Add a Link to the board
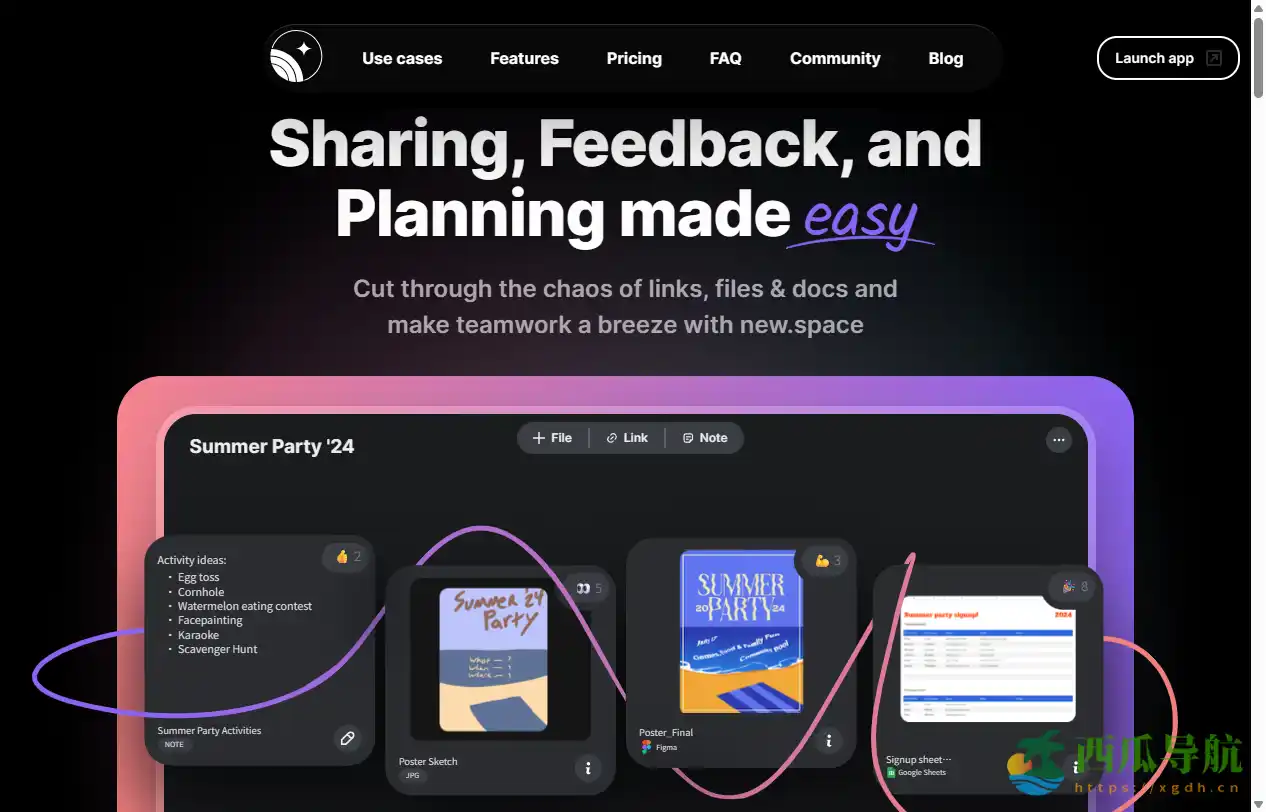Screen dimensions: 1266x812 (627, 438)
